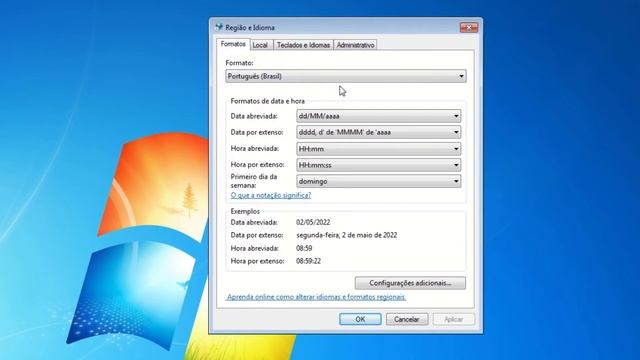640x360 pixels.
Task: Click the Configurações adicionais button
Action: point(410,283)
